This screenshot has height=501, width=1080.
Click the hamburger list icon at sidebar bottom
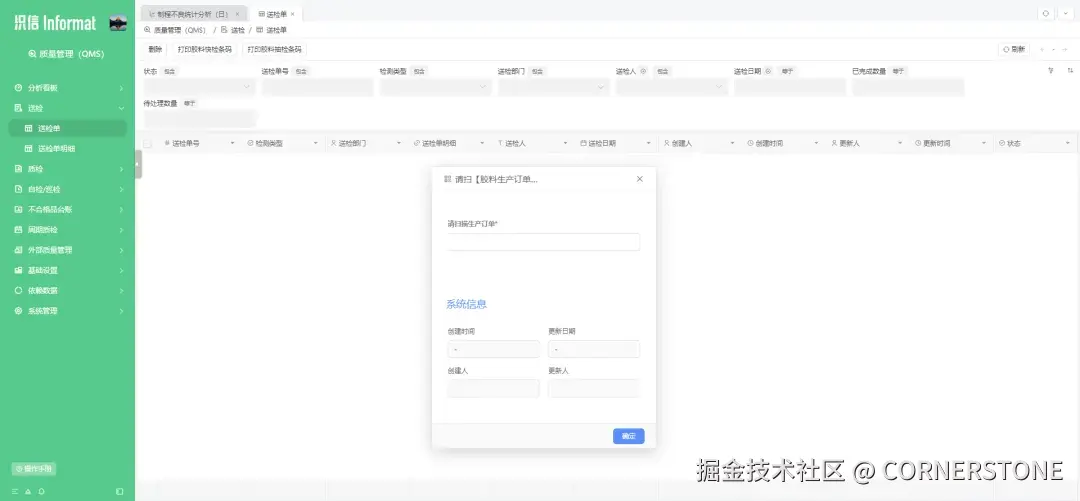pyautogui.click(x=15, y=491)
